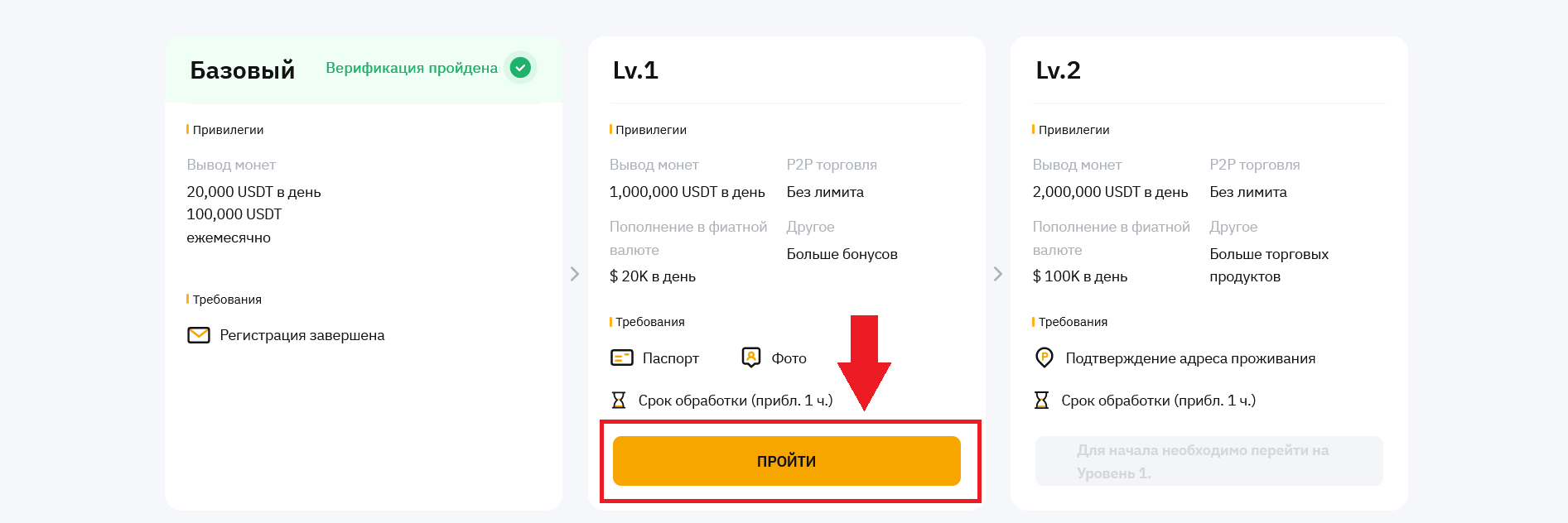This screenshot has width=1568, height=523.
Task: Click the chevron between Lv.1 and Lv.2
Action: pos(998,274)
